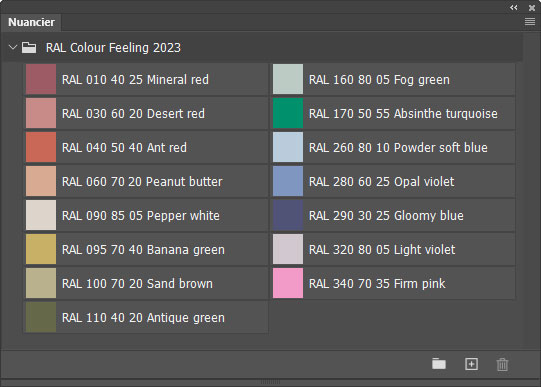Click text RAL 060 70 20 Peanut butter
Screen dimensions: 541x387
[x=142, y=181]
